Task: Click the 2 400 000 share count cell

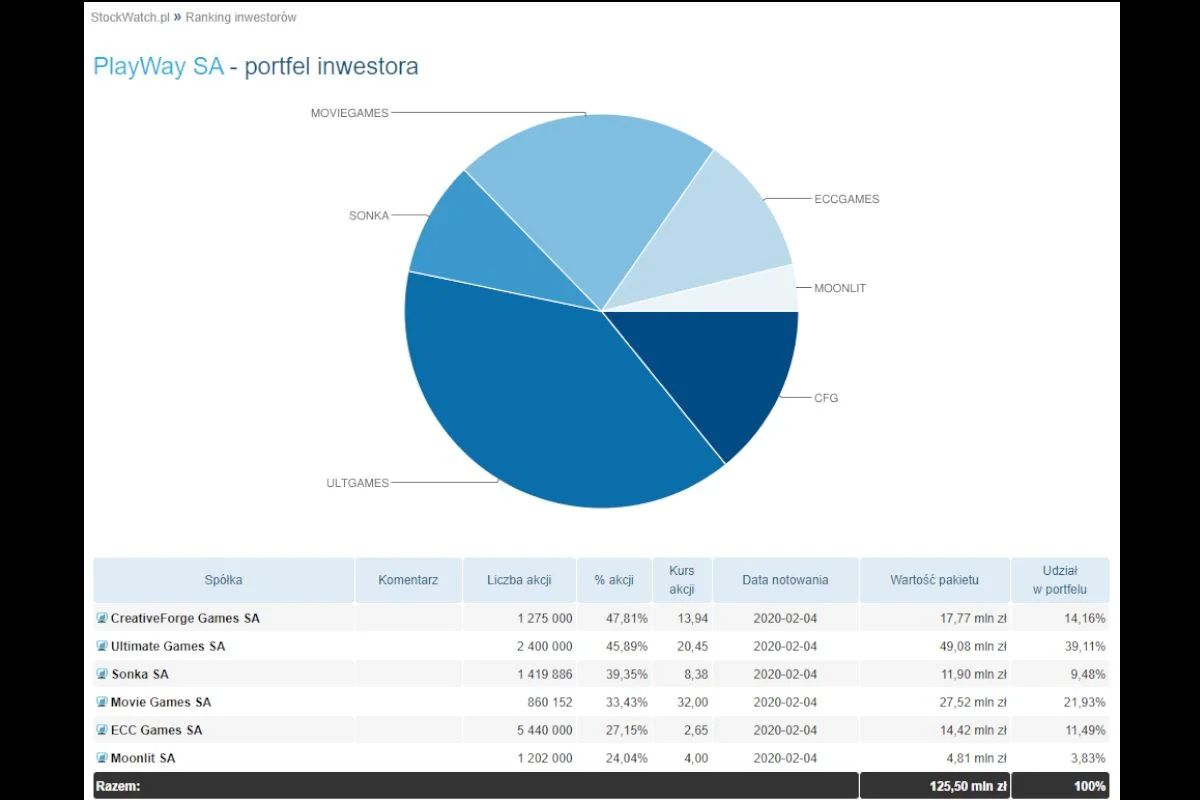Action: [x=519, y=646]
